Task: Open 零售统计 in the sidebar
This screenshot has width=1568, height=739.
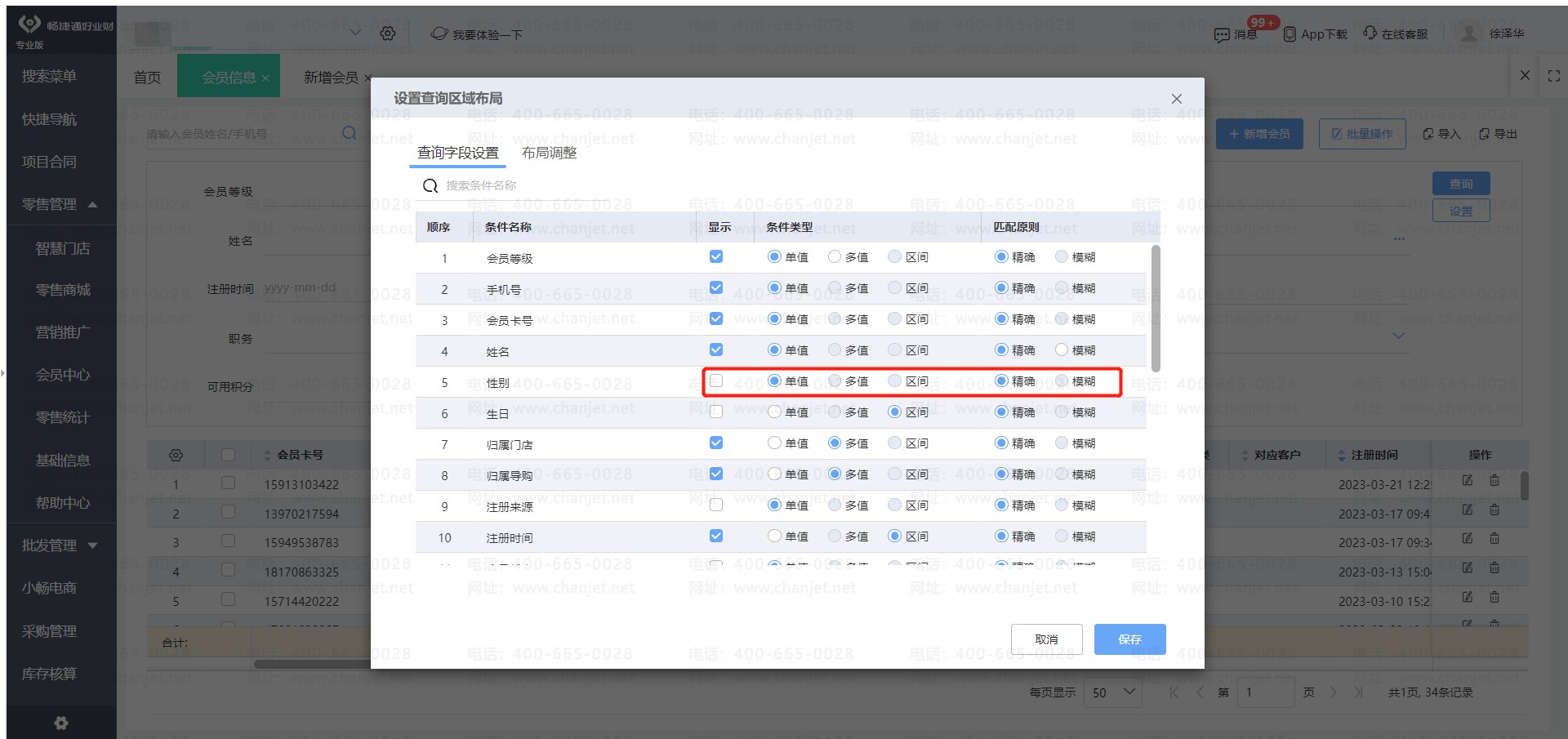Action: (62, 417)
